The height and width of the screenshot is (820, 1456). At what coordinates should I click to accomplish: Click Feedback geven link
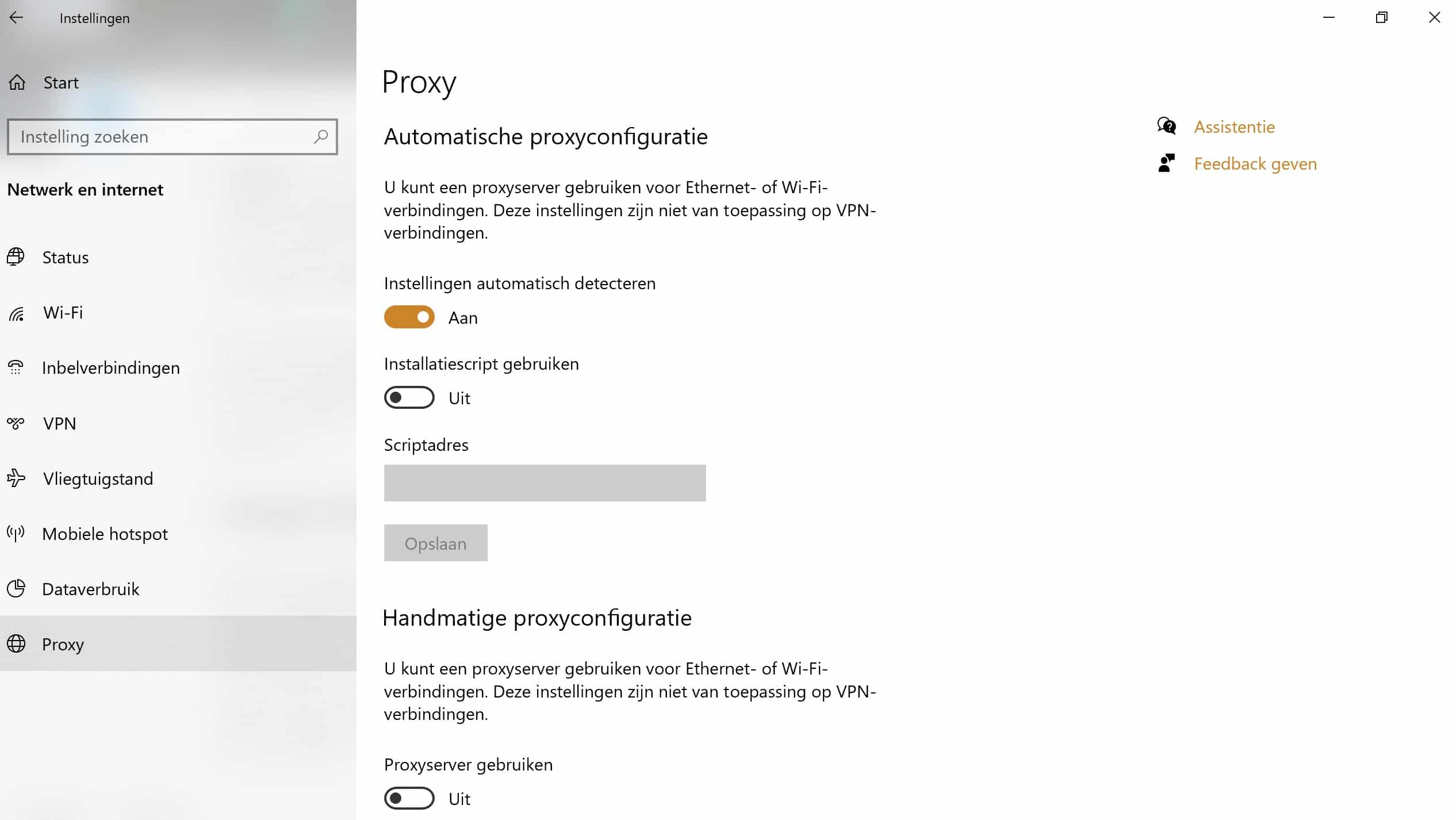coord(1255,163)
